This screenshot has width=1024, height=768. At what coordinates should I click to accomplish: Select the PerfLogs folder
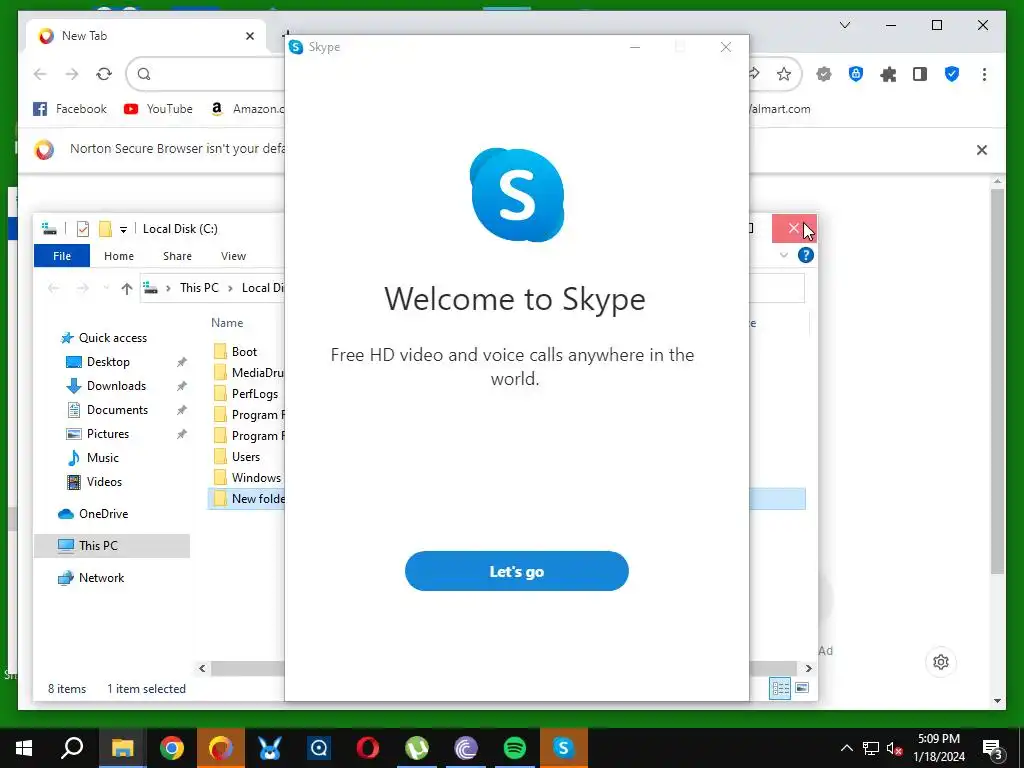click(x=255, y=394)
